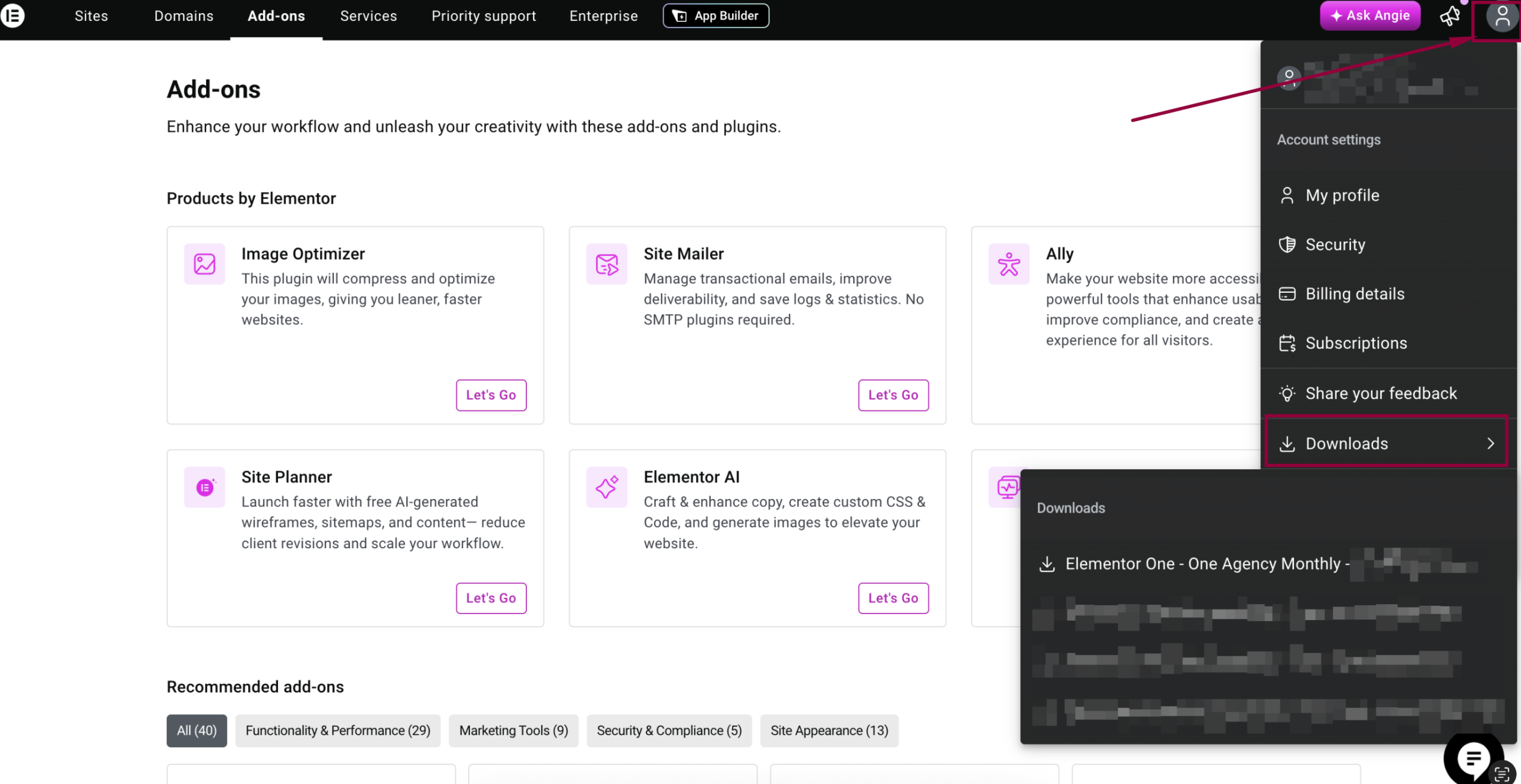Click the Products by Elementor heading

[x=251, y=198]
